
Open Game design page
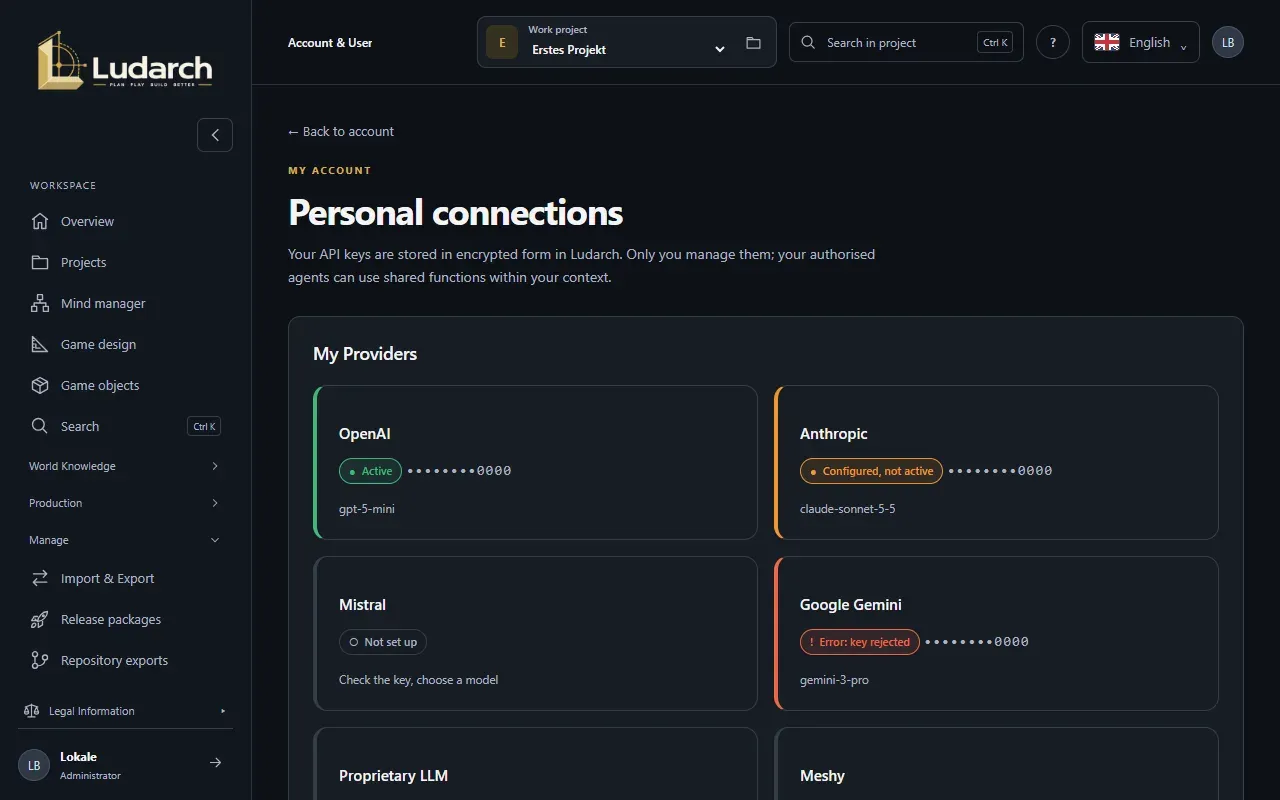tap(125, 344)
